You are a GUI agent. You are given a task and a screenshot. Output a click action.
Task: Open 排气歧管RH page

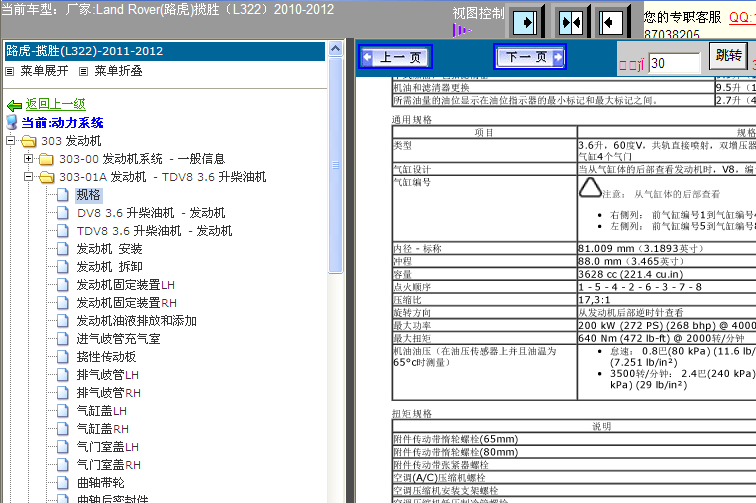point(109,393)
